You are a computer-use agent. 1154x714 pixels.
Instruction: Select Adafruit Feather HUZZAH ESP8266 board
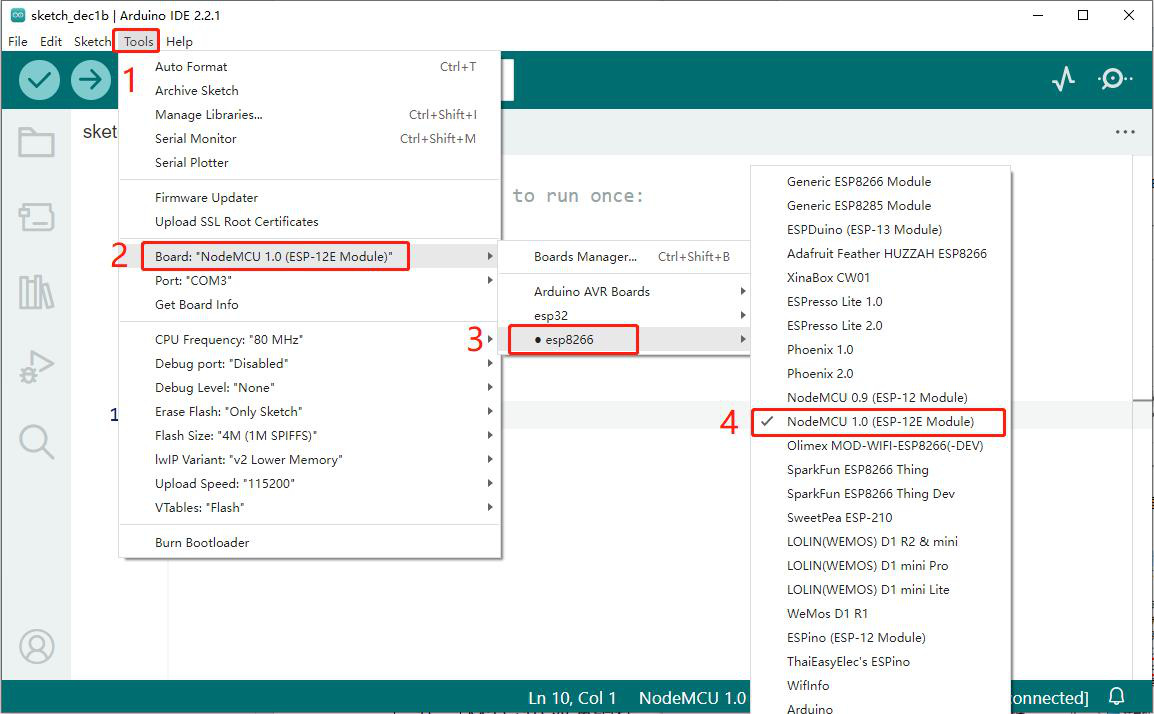tap(880, 253)
